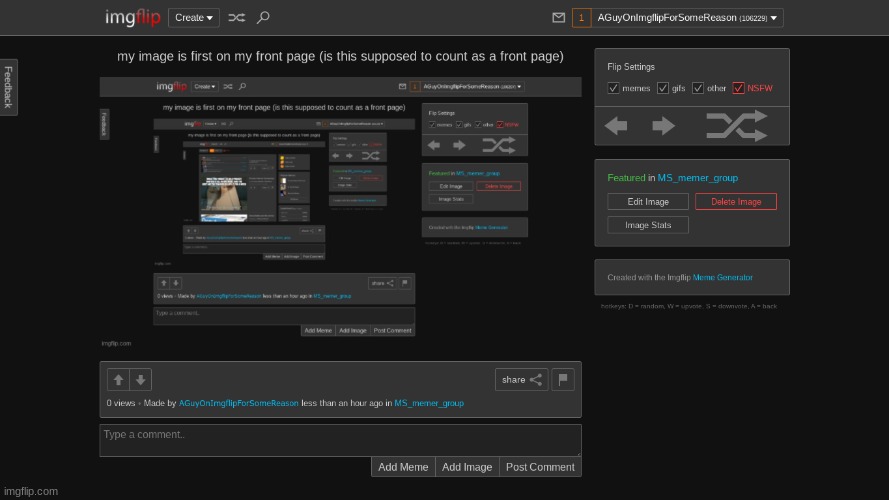889x500 pixels.
Task: Click the post title text about front page
Action: [x=340, y=56]
